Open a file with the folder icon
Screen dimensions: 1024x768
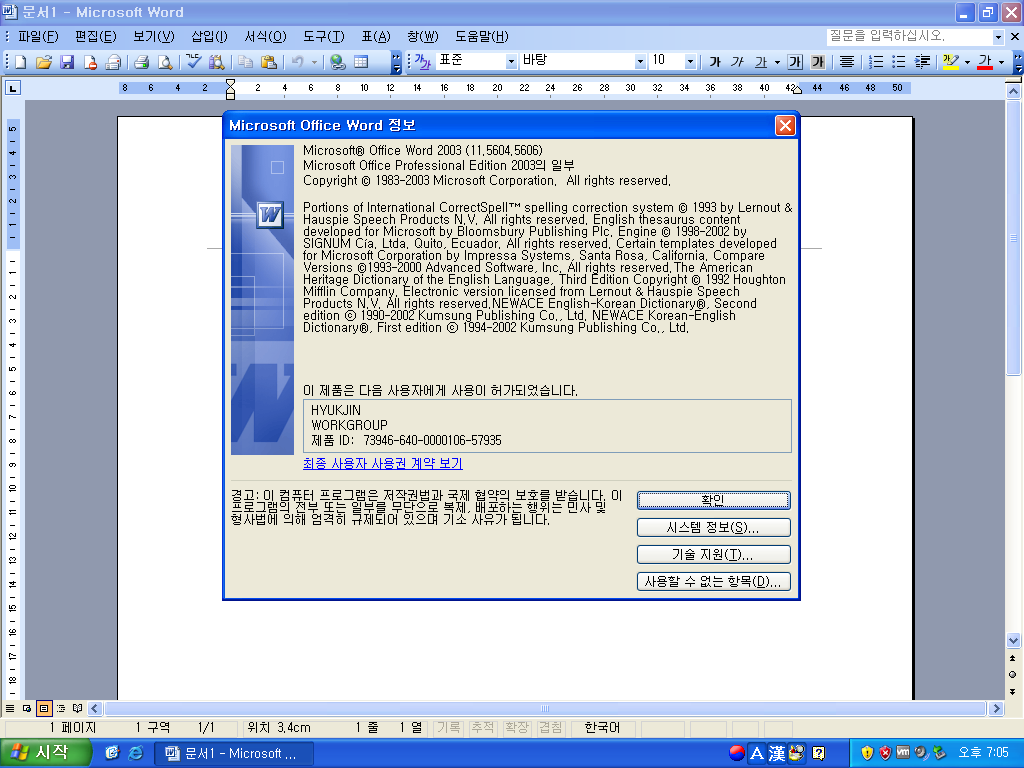coord(44,62)
